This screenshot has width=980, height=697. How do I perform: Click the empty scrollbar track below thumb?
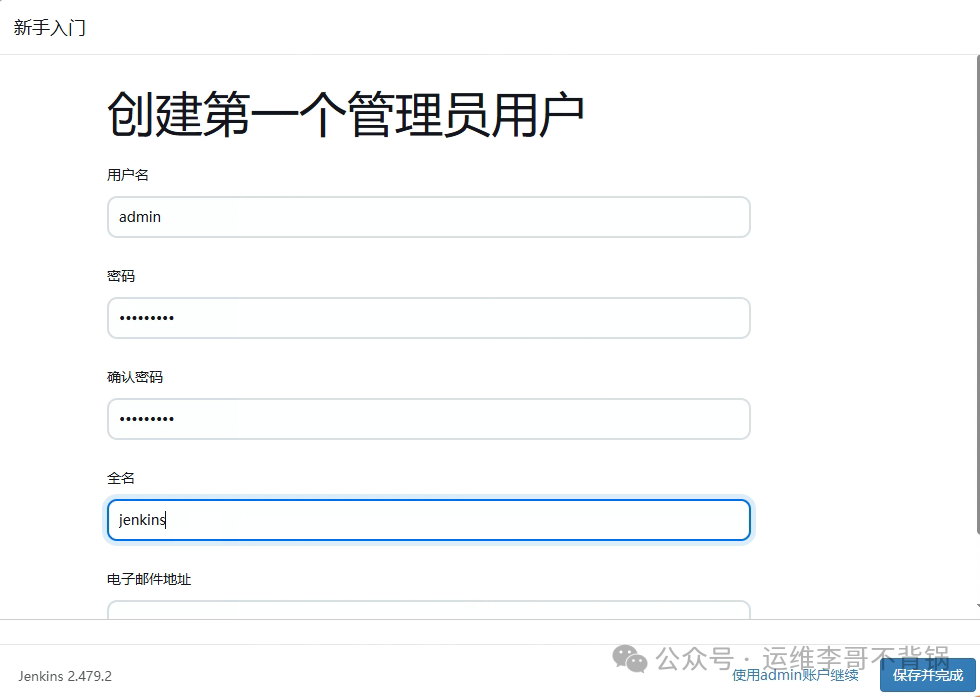(x=977, y=568)
